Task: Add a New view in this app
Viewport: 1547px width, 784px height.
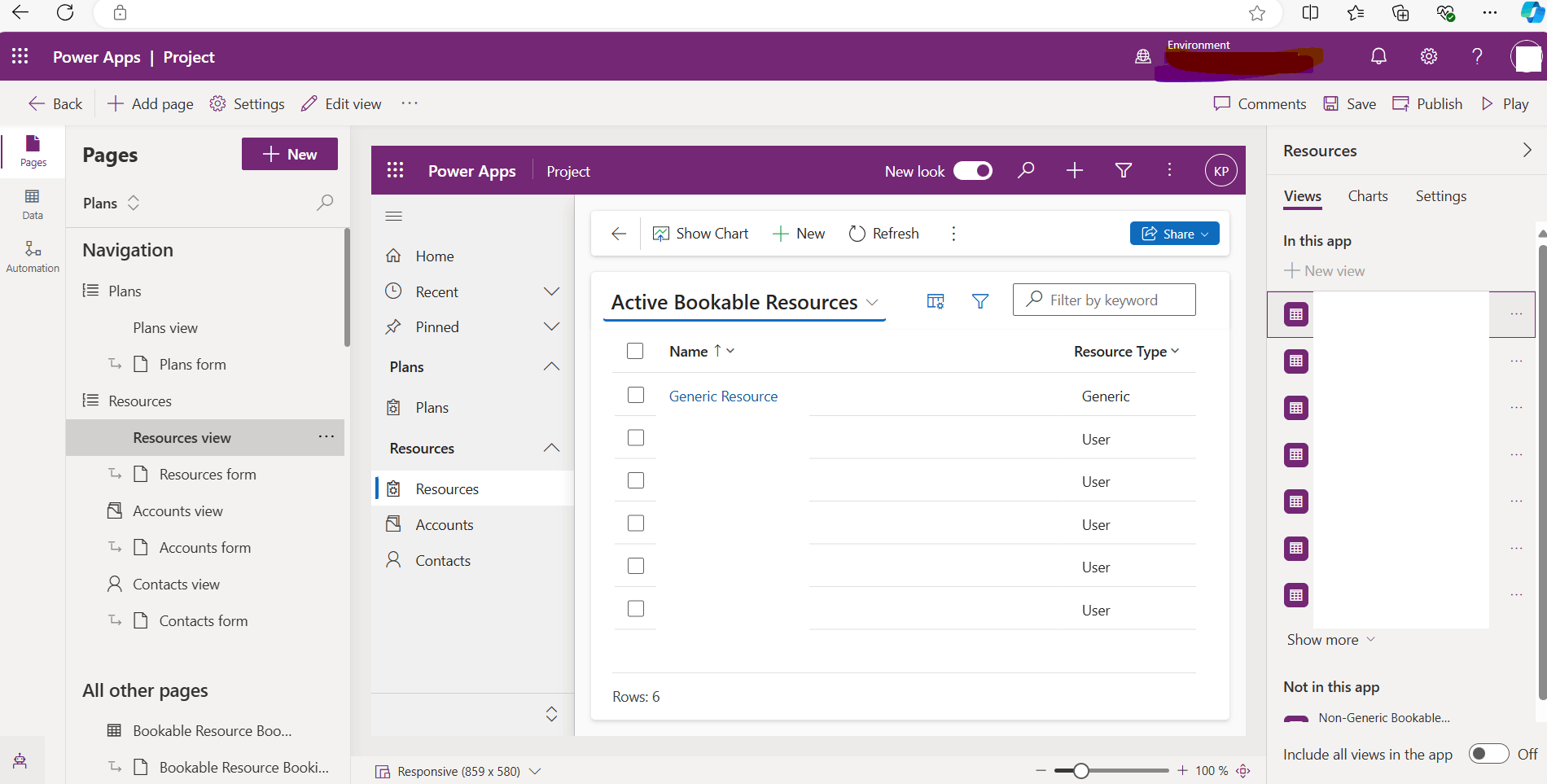Action: 1324,271
